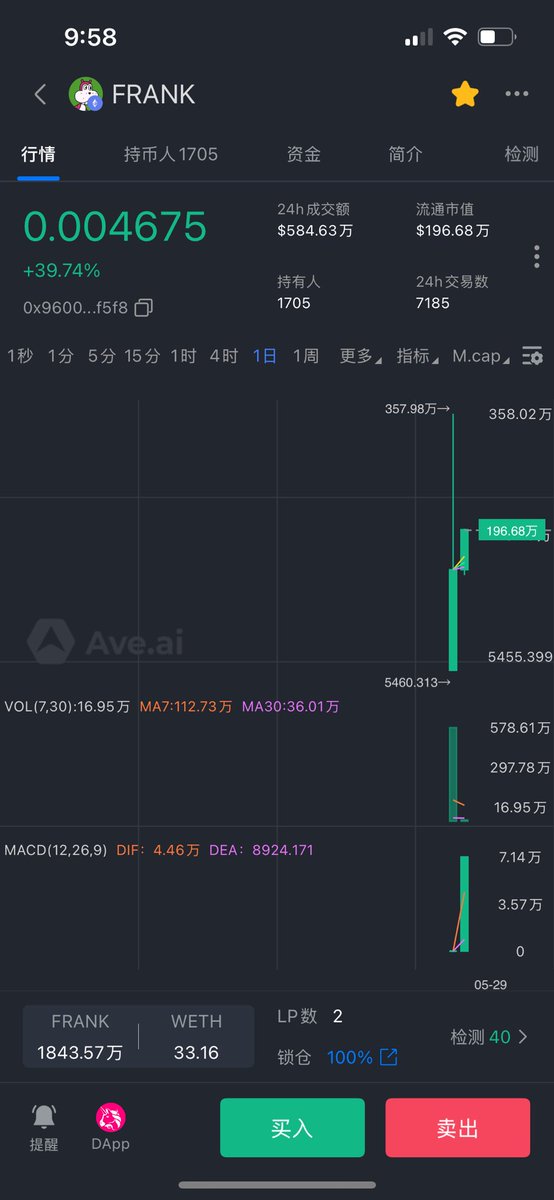Expand the 指标 indicators dropdown
554x1200 pixels.
[417, 356]
